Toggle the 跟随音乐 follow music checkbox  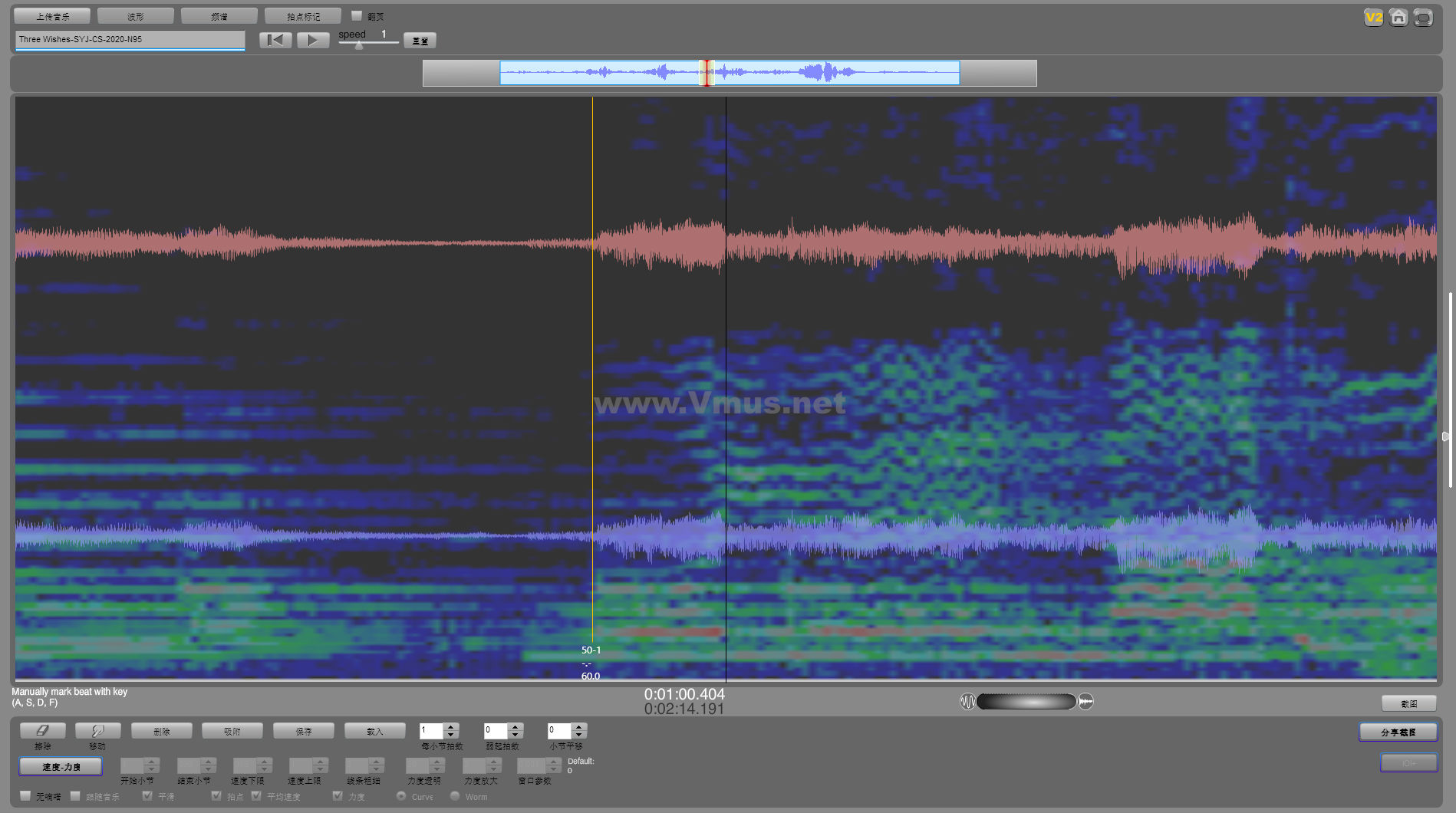coord(75,795)
